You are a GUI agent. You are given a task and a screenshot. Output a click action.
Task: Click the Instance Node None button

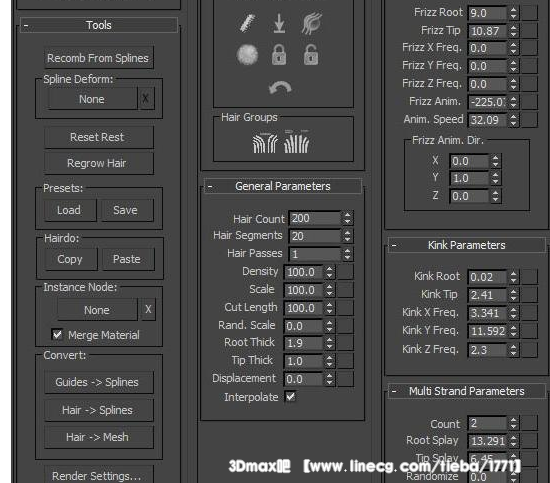click(x=97, y=310)
